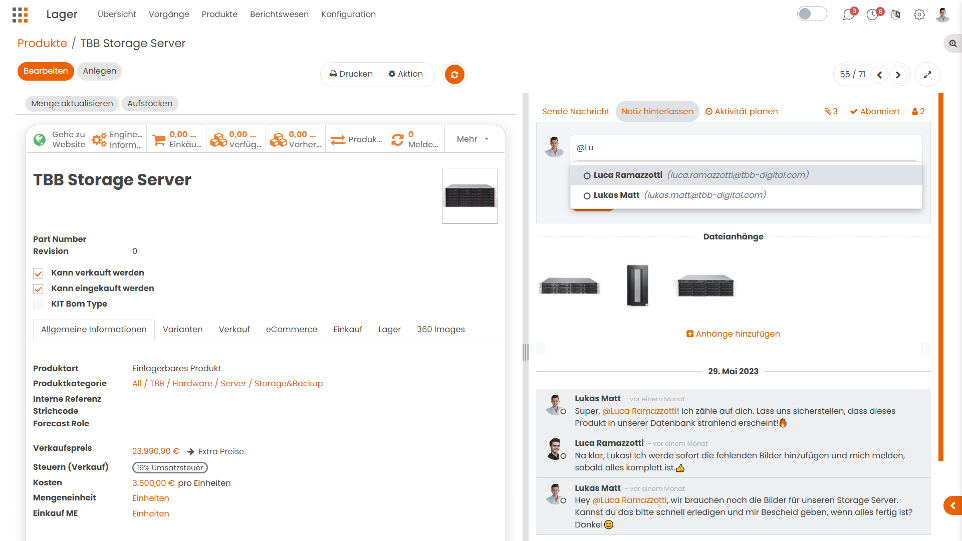This screenshot has width=962, height=541.
Task: Open the product category link
Action: 228,383
